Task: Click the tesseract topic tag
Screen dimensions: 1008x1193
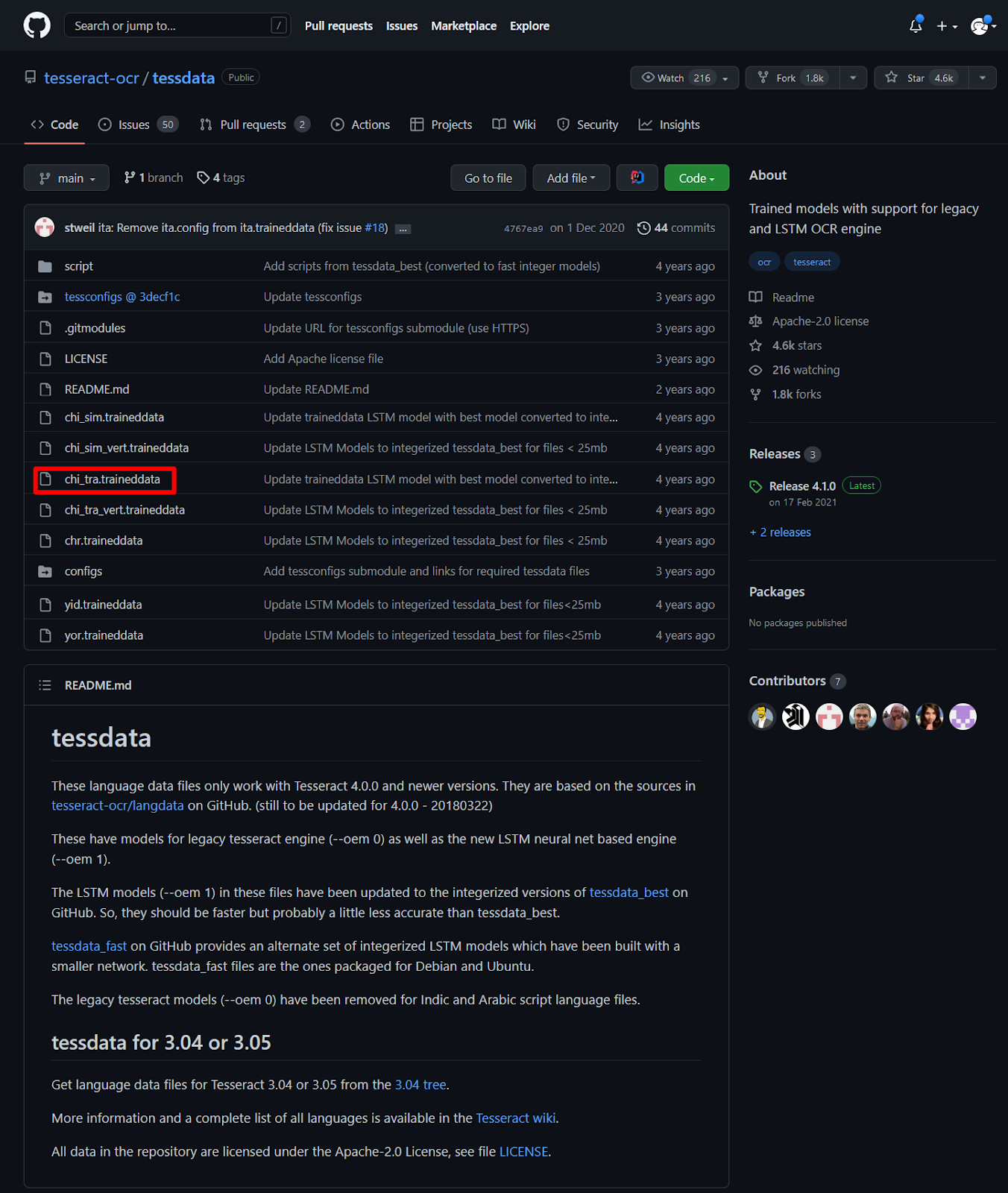Action: coord(812,262)
